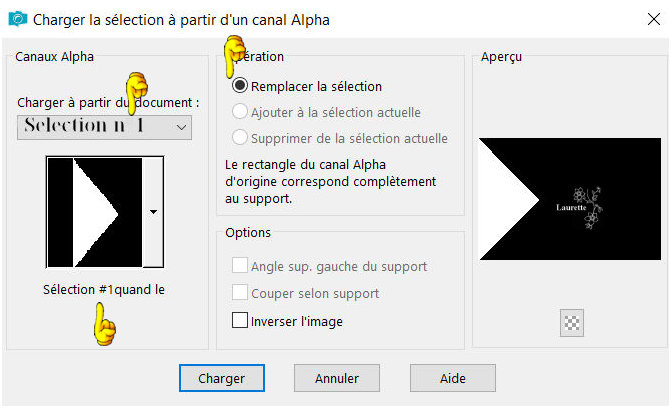Screen dimensions: 671x408
Task: Click the PaintShop Pro camera icon in title bar
Action: tap(18, 19)
